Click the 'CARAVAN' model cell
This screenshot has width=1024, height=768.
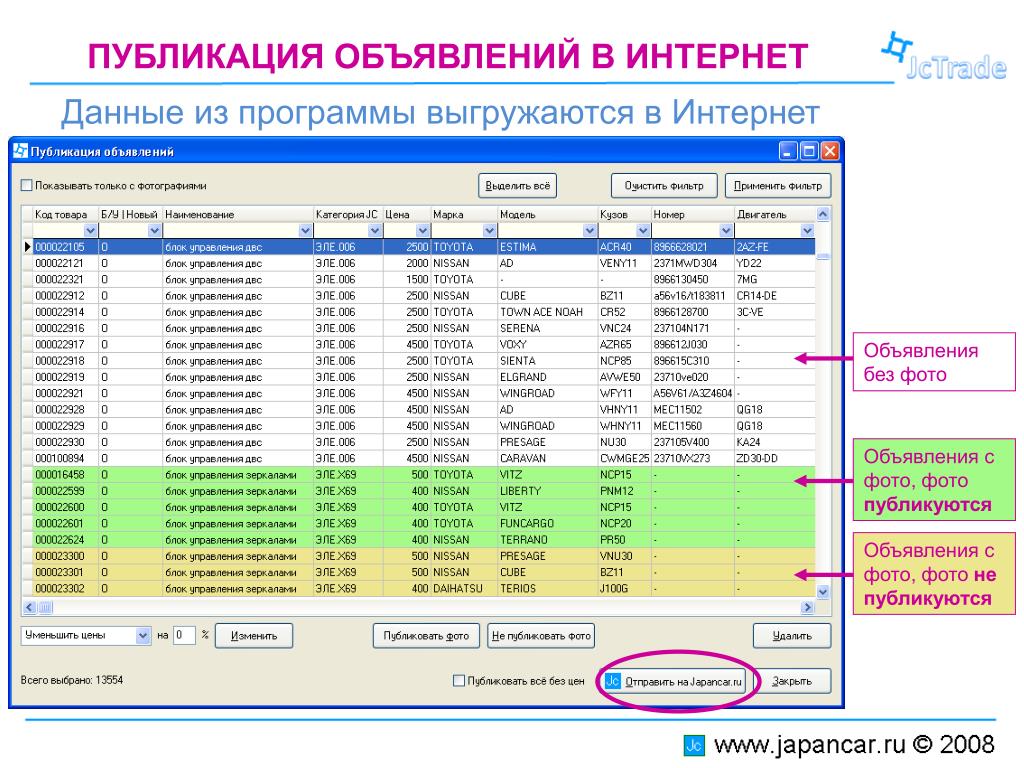tap(547, 458)
